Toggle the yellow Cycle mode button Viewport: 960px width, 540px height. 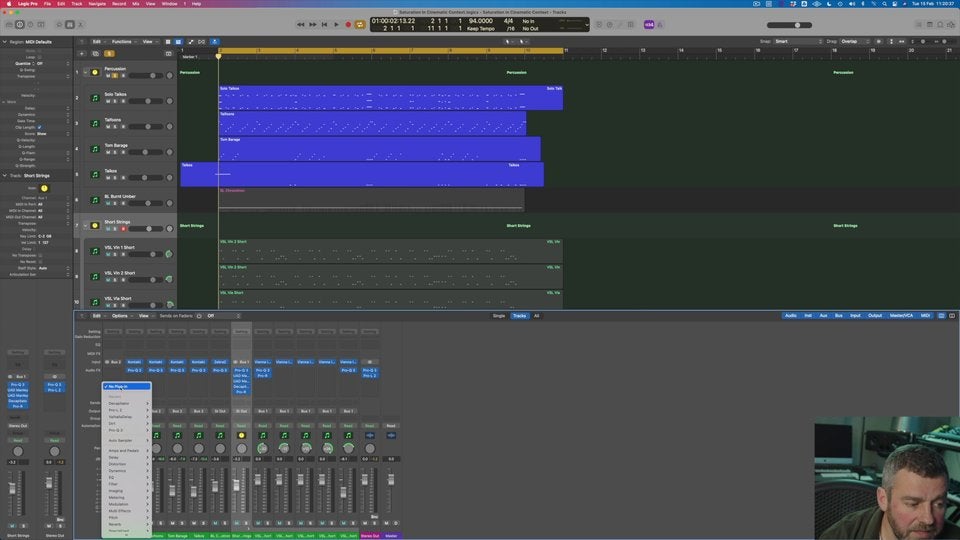pyautogui.click(x=360, y=24)
